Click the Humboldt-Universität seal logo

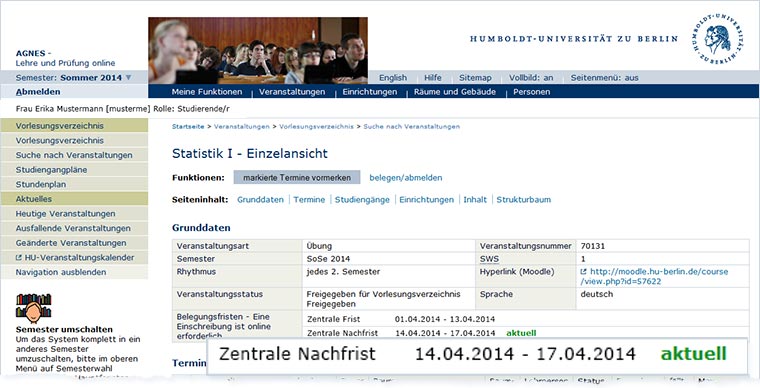[717, 38]
